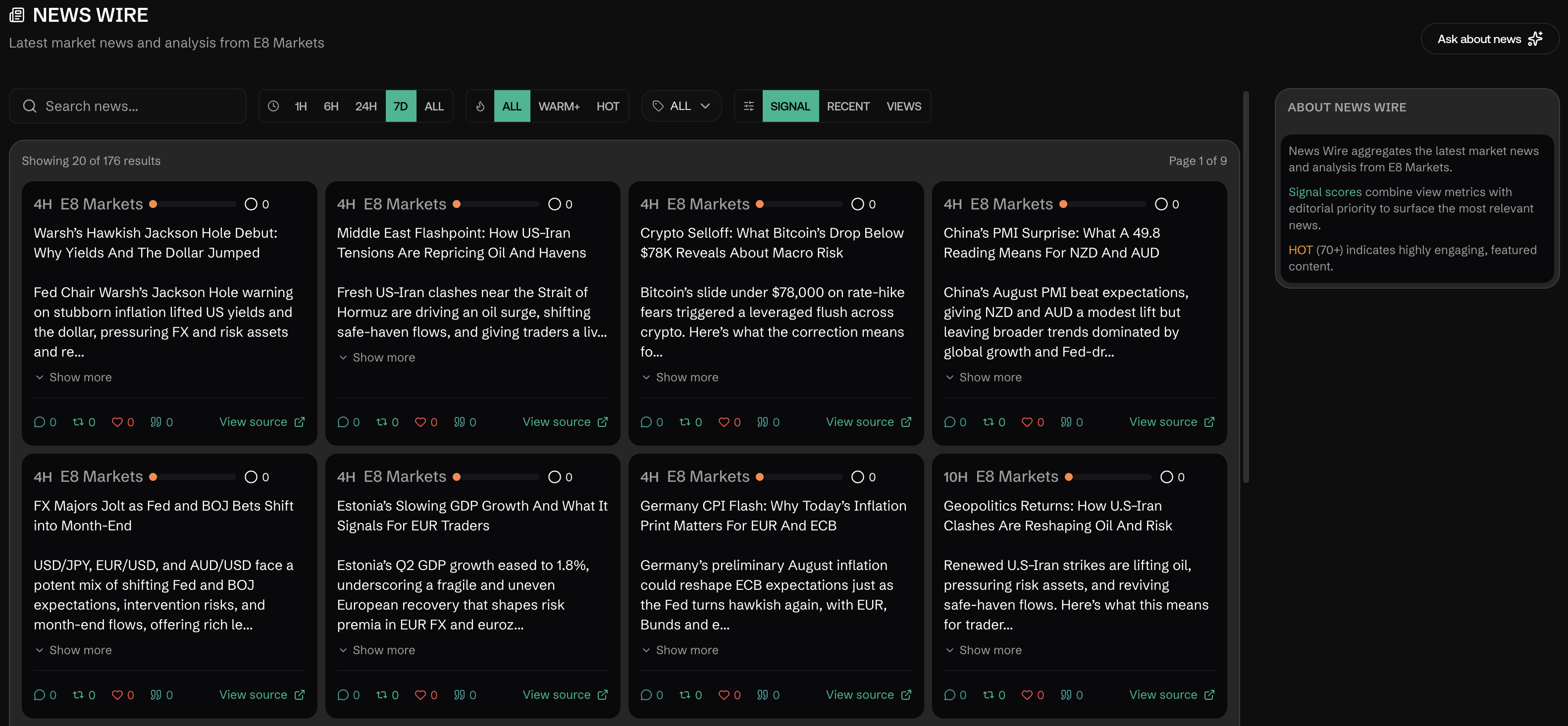Like the FX Majors Jolt article
This screenshot has height=726, width=1568.
(x=117, y=694)
